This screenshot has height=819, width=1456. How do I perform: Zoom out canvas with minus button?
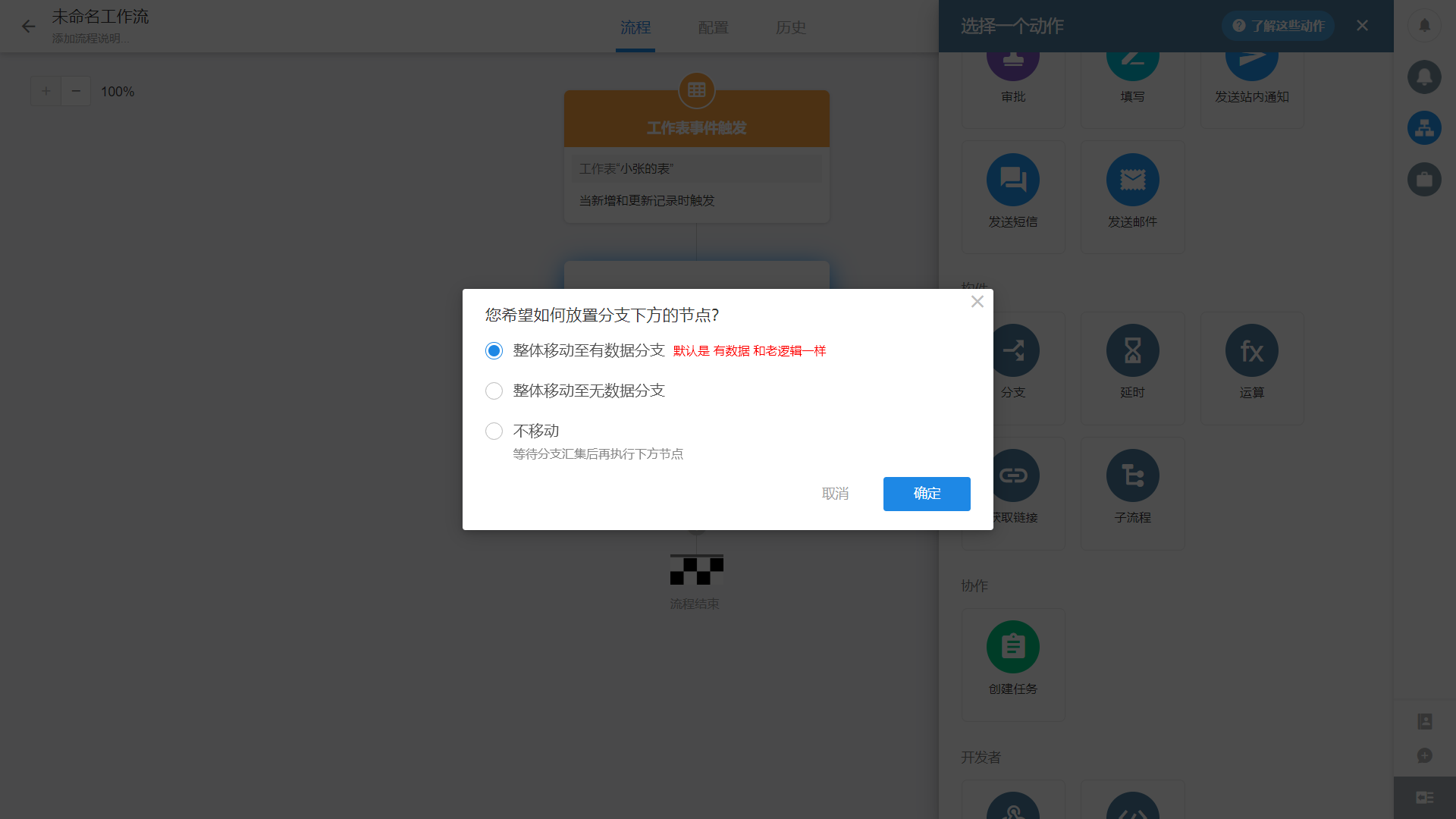click(x=76, y=91)
